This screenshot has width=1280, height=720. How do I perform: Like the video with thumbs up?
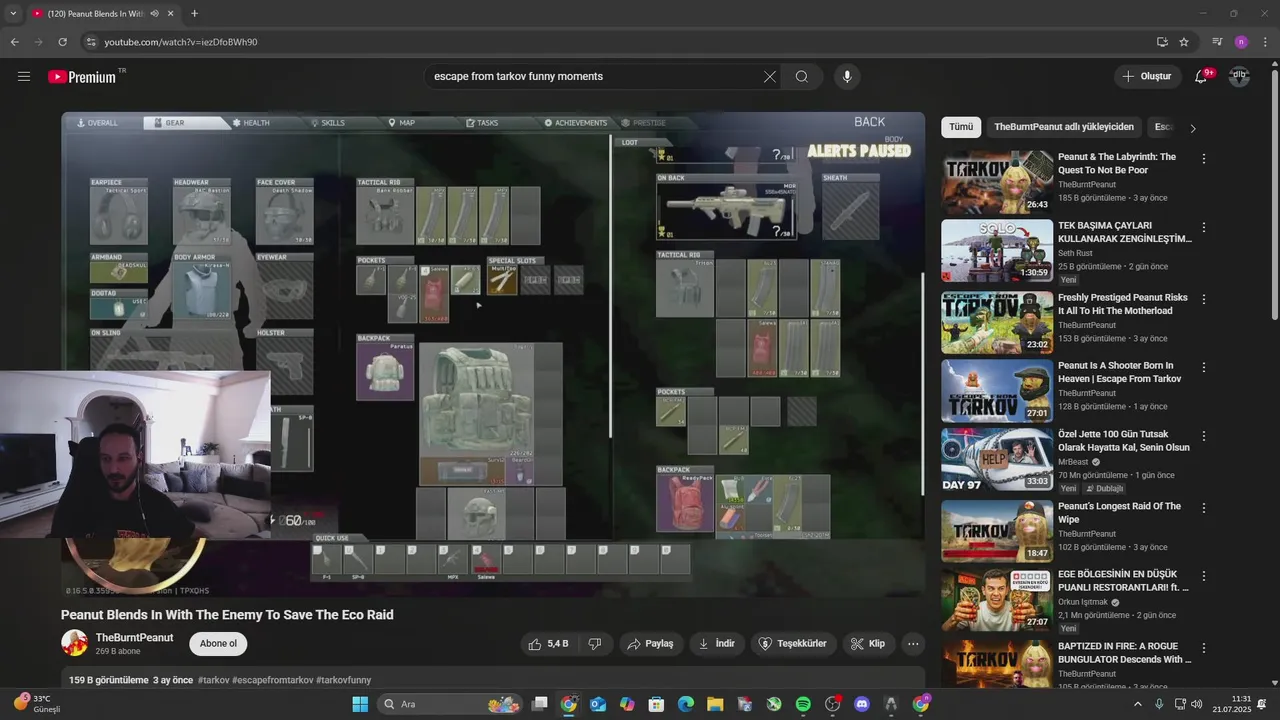[x=548, y=644]
